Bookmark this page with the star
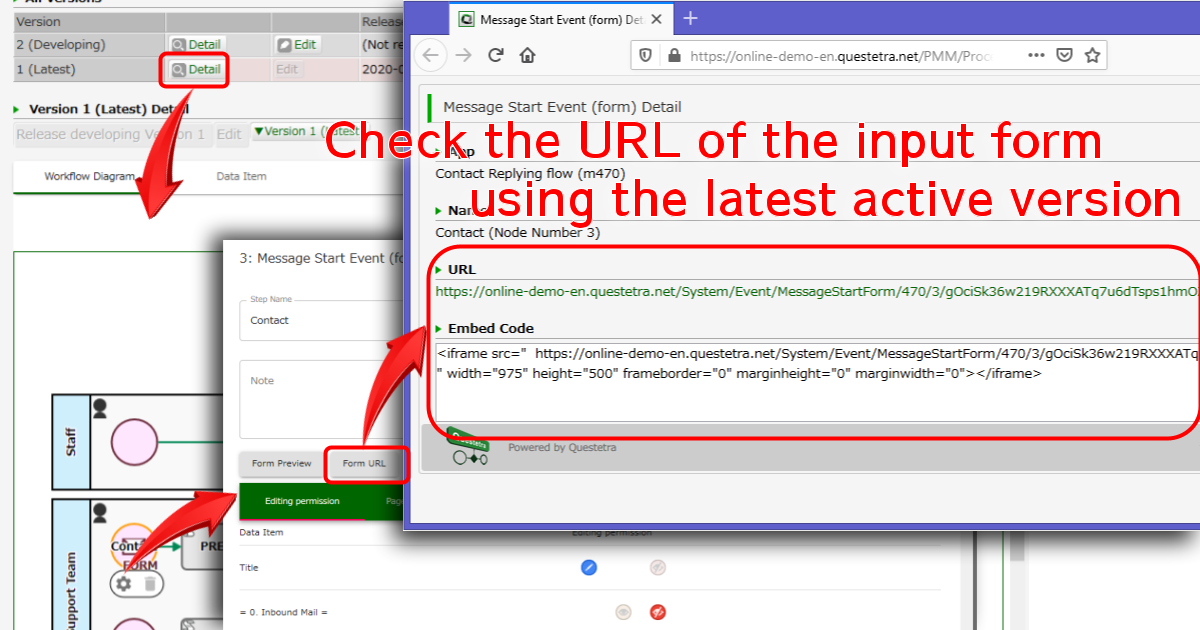Image resolution: width=1200 pixels, height=630 pixels. click(1093, 56)
